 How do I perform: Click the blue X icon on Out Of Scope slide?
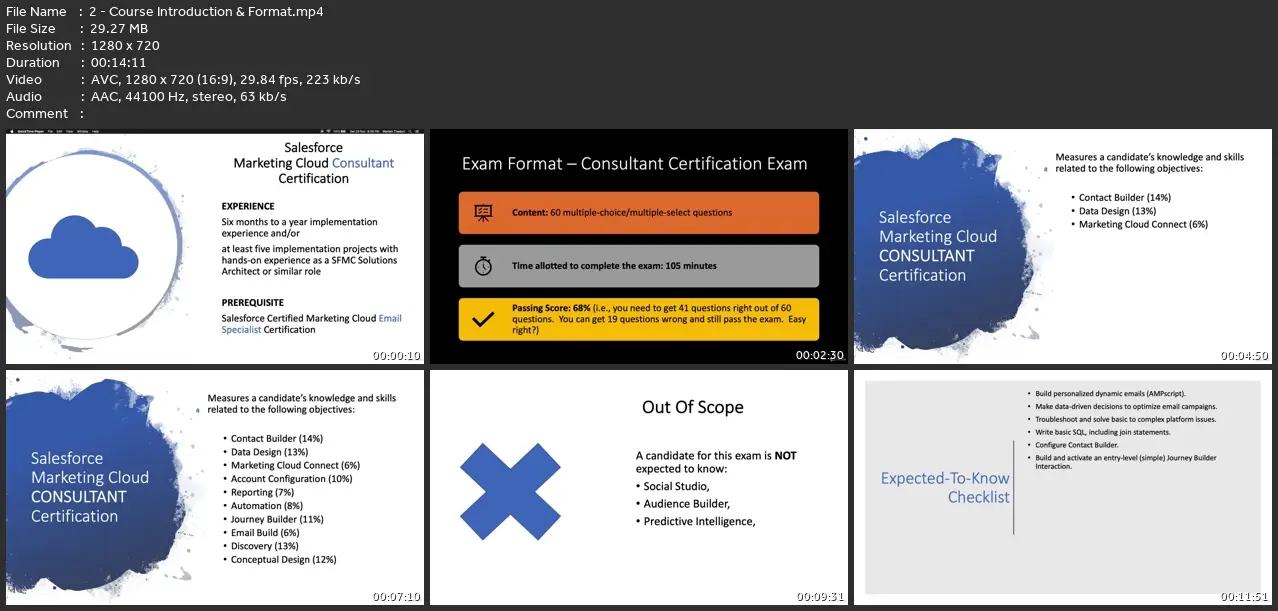(510, 492)
